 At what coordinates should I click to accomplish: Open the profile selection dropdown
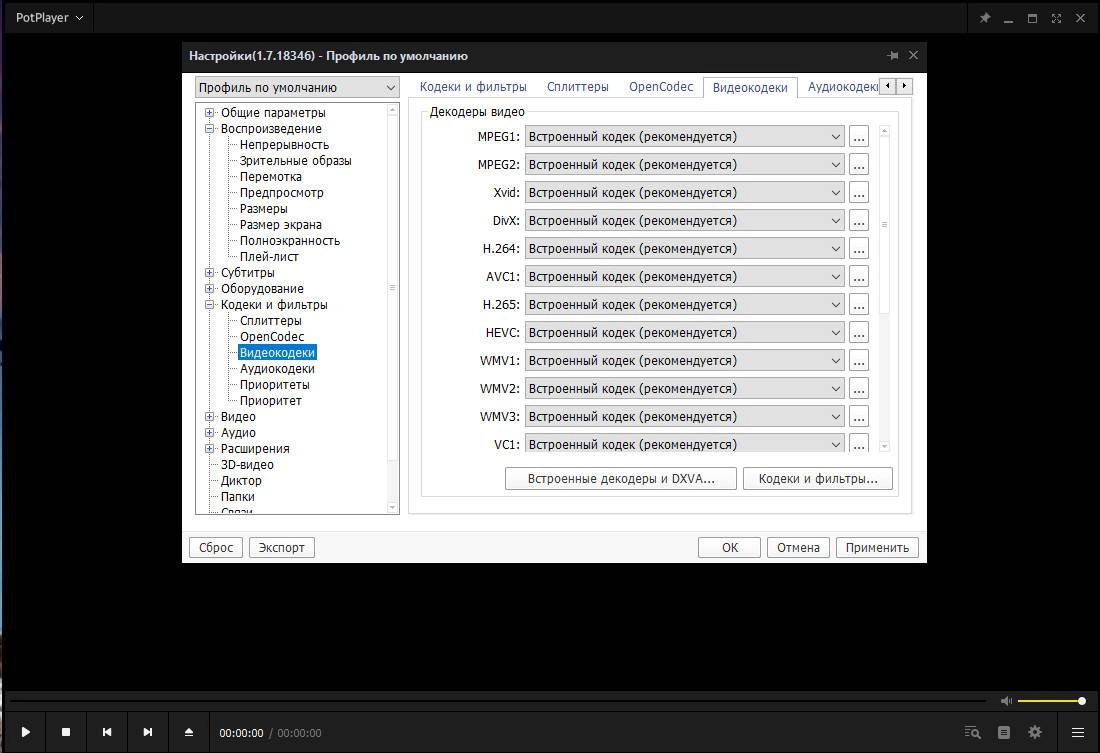point(297,88)
